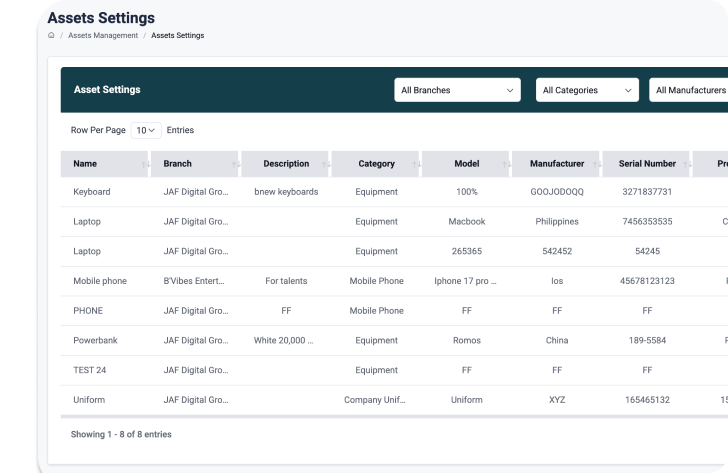Go to Assets Management breadcrumb link
The height and width of the screenshot is (473, 728).
pyautogui.click(x=103, y=35)
